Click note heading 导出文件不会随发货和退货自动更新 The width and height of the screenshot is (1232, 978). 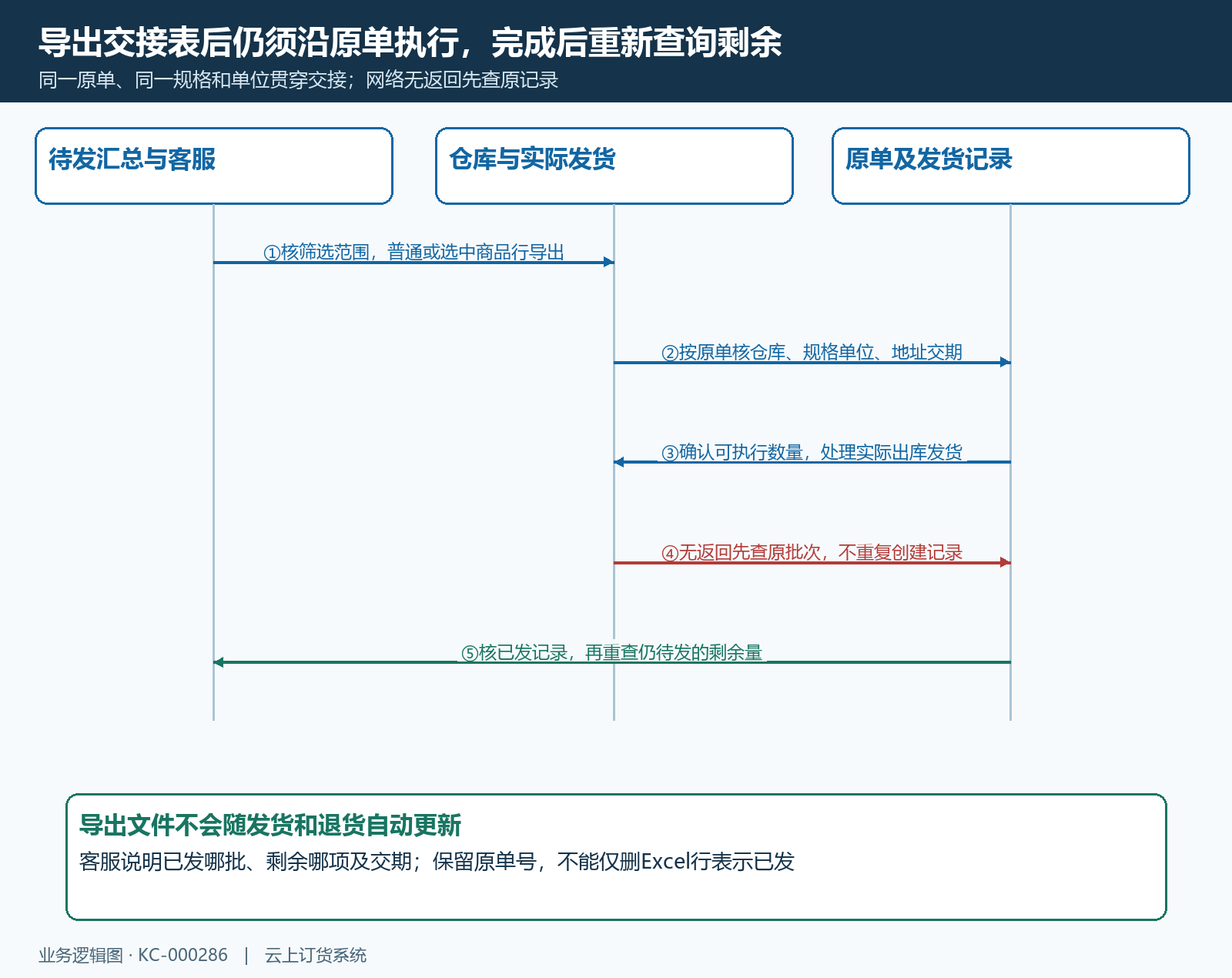pos(270,825)
